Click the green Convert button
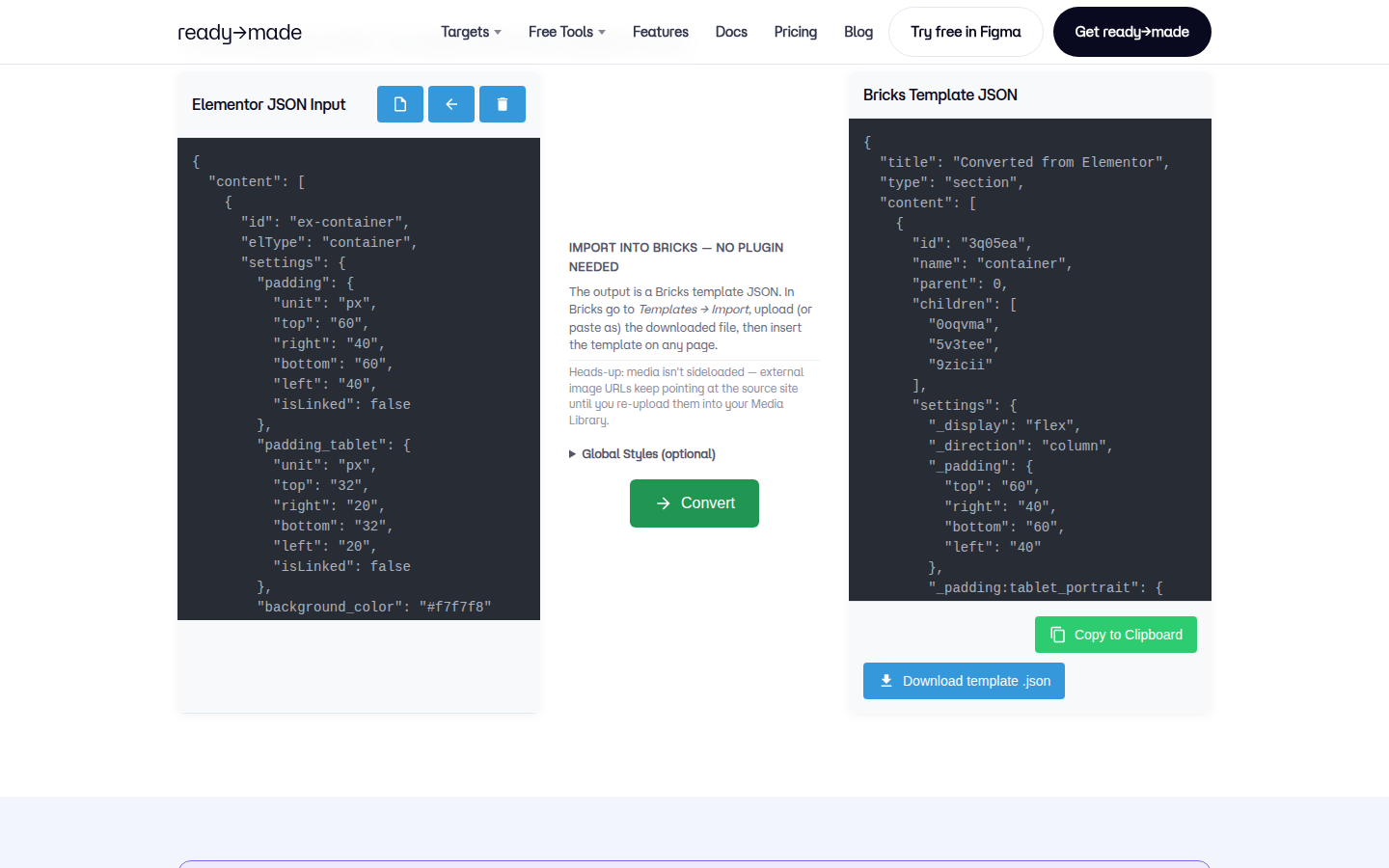 pyautogui.click(x=694, y=503)
